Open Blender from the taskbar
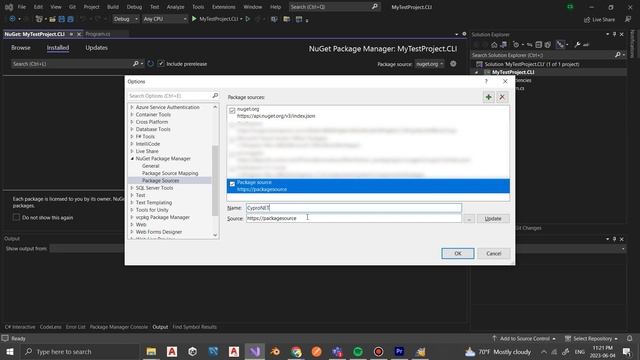This screenshot has width=640, height=360. pyautogui.click(x=275, y=351)
